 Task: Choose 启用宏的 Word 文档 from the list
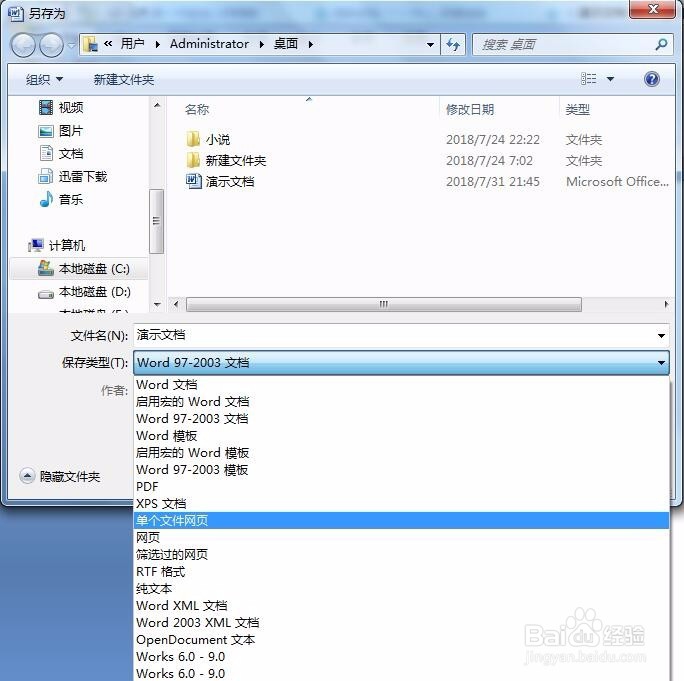tap(401, 402)
